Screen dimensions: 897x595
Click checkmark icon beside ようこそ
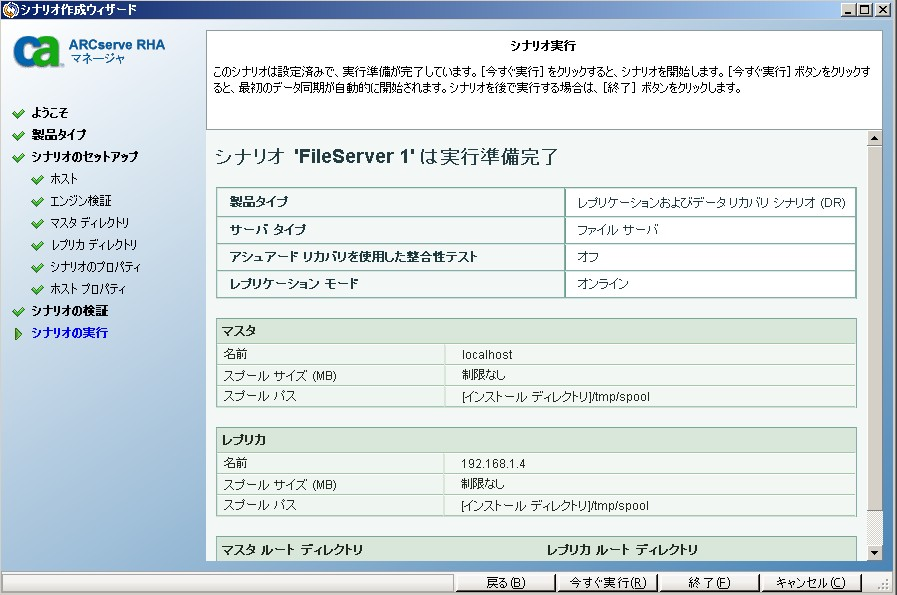(x=18, y=113)
